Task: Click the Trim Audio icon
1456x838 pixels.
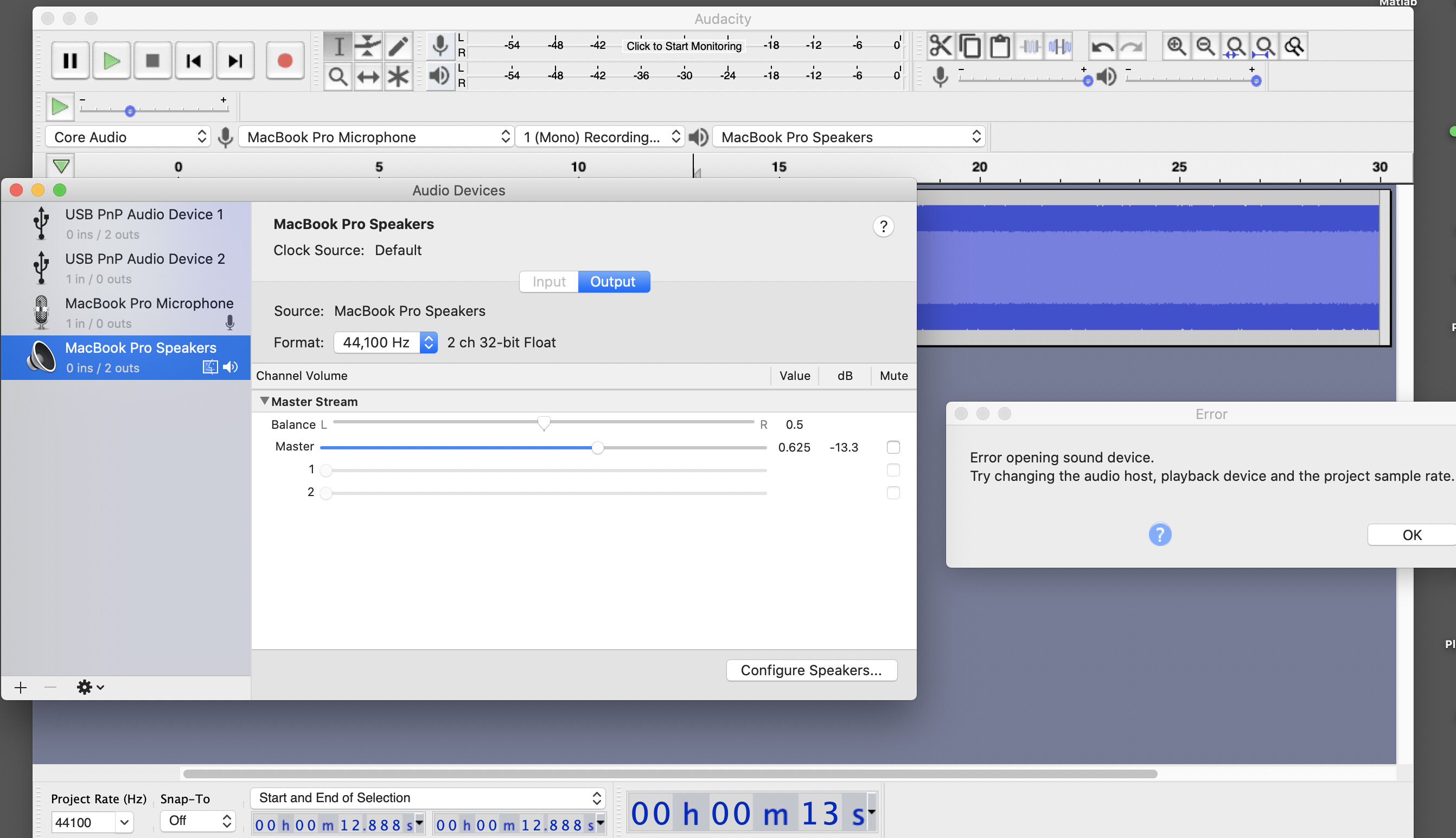Action: [x=1030, y=46]
